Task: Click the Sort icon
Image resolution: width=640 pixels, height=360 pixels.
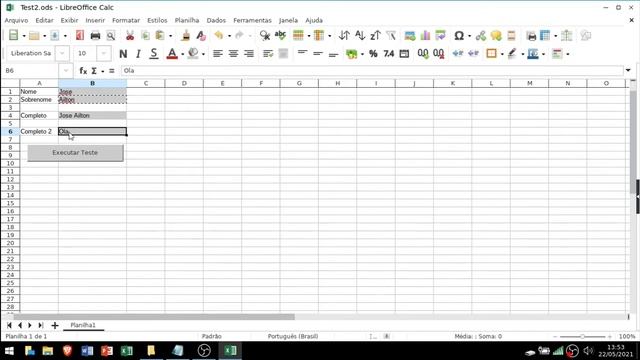Action: pyautogui.click(x=344, y=36)
